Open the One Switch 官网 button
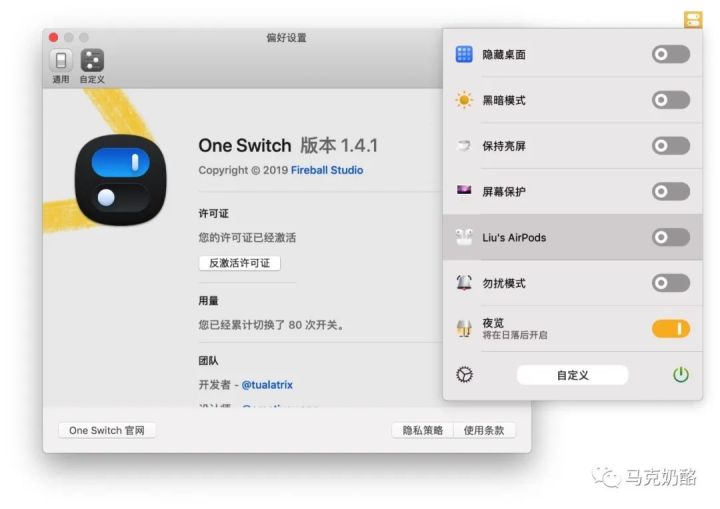 pos(107,430)
